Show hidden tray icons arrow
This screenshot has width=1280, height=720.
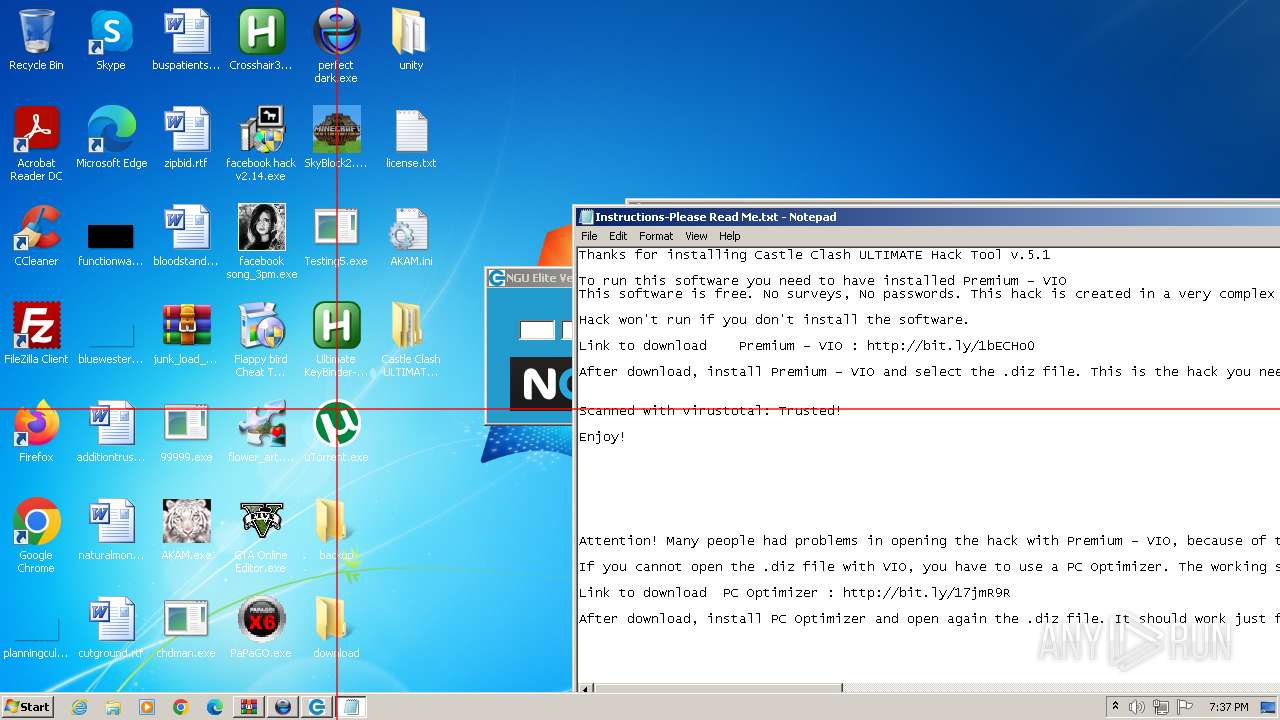(x=1115, y=706)
